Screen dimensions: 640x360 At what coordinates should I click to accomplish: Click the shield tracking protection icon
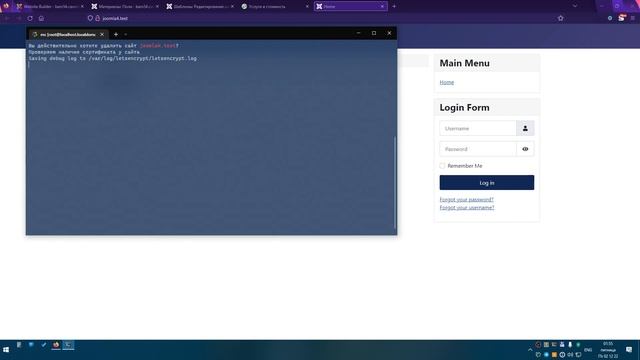coord(90,18)
